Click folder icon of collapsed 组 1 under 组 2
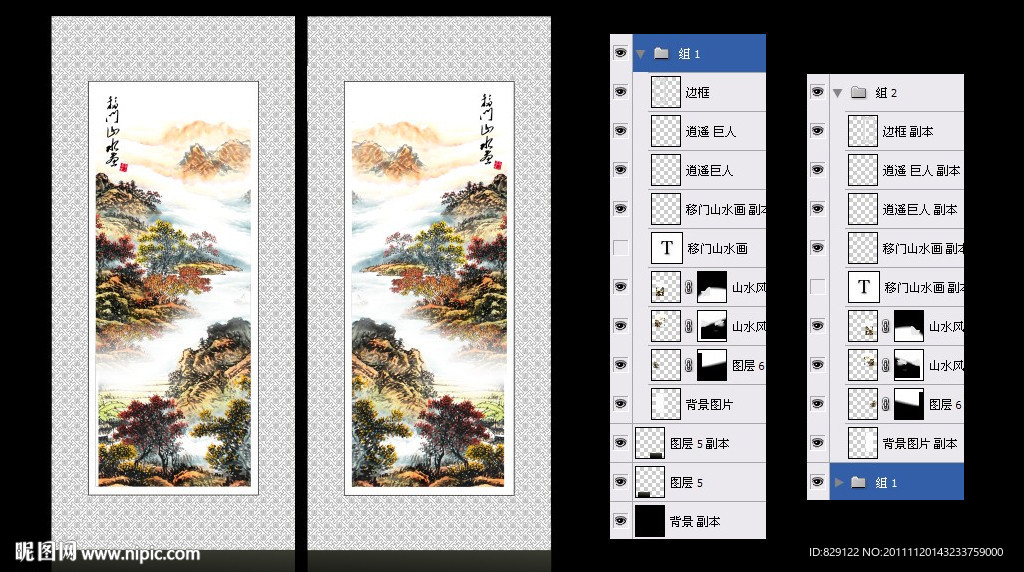Viewport: 1024px width, 572px height. [x=858, y=482]
